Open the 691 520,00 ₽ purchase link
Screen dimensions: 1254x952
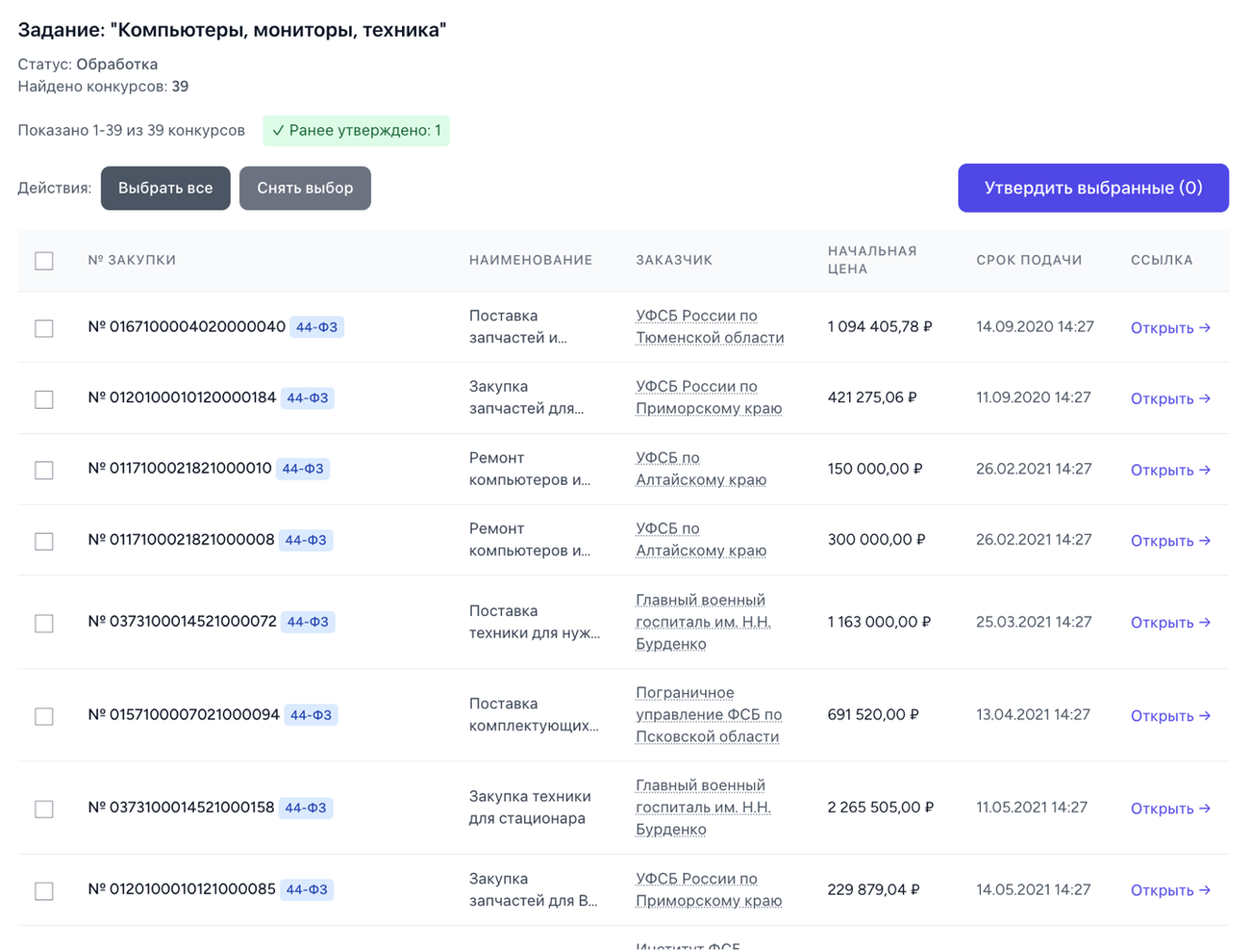click(x=1170, y=716)
